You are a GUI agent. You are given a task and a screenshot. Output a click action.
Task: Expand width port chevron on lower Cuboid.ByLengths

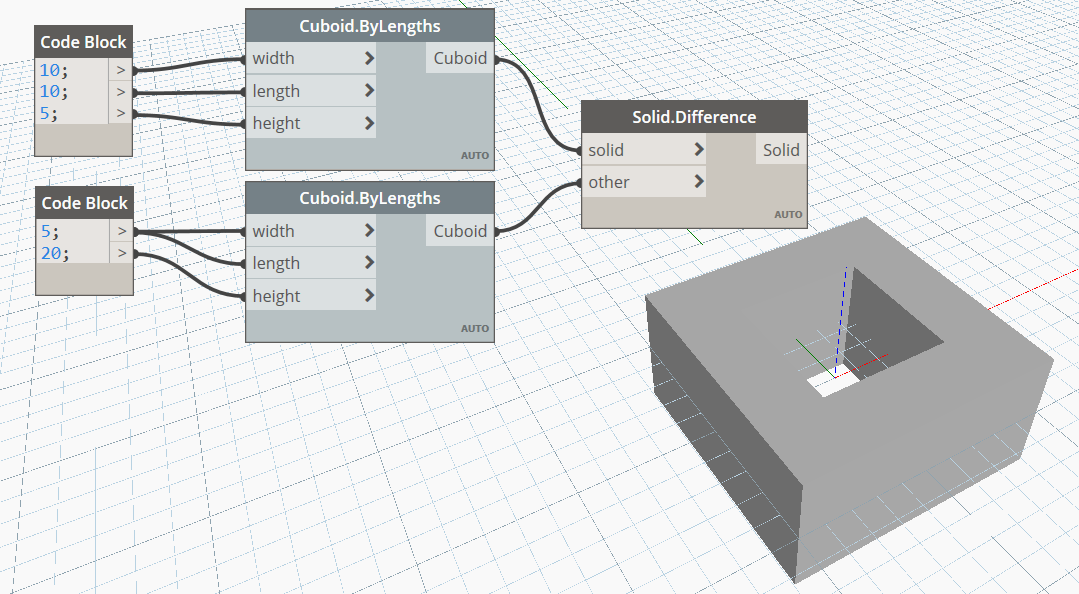tap(370, 231)
